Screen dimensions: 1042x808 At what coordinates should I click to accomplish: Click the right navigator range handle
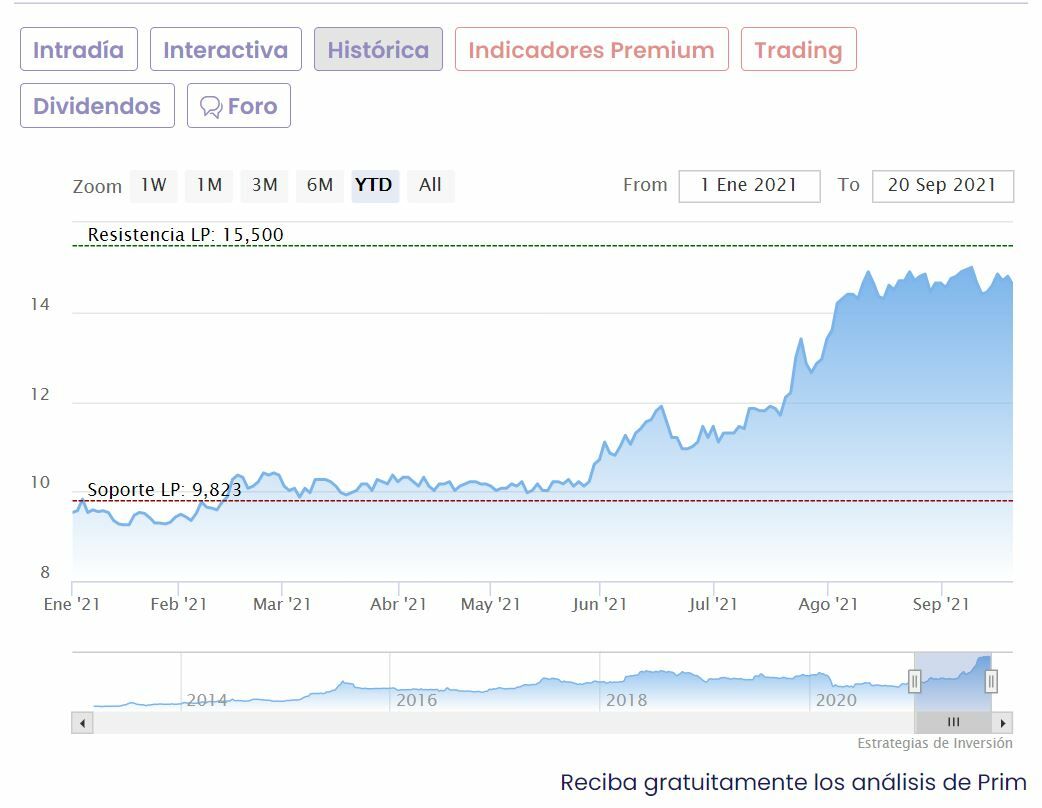point(991,682)
